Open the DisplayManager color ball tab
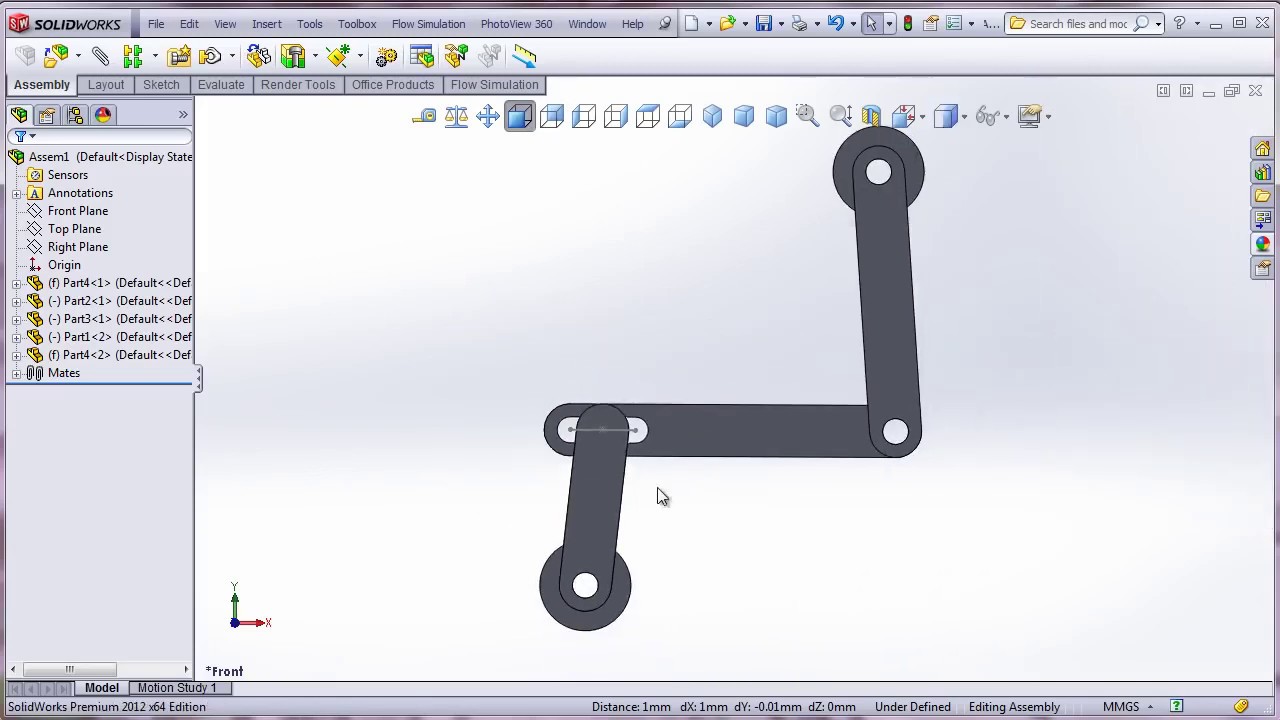 pos(103,115)
